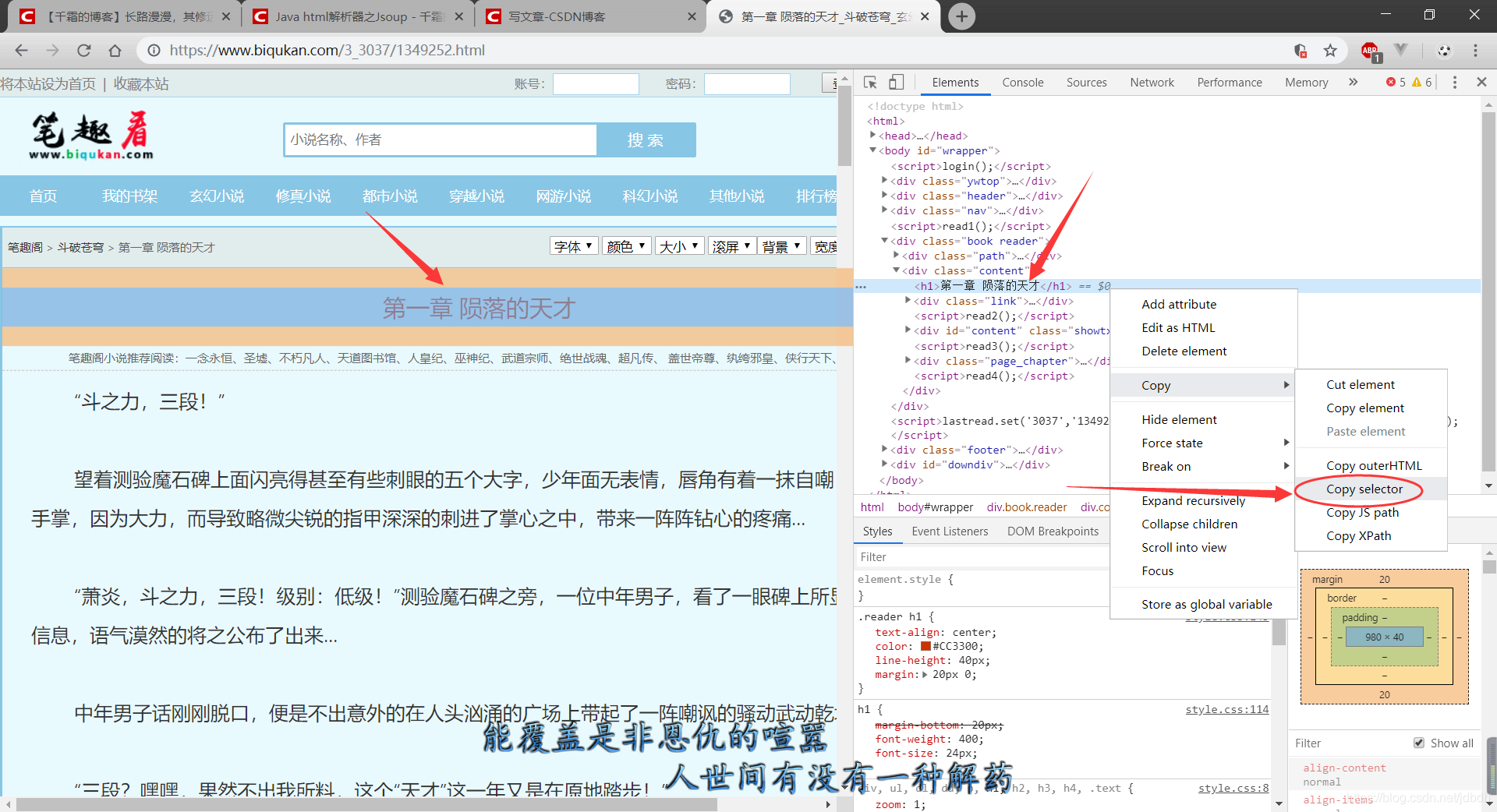
Task: Open a new tab with the plus button
Action: coord(962,16)
